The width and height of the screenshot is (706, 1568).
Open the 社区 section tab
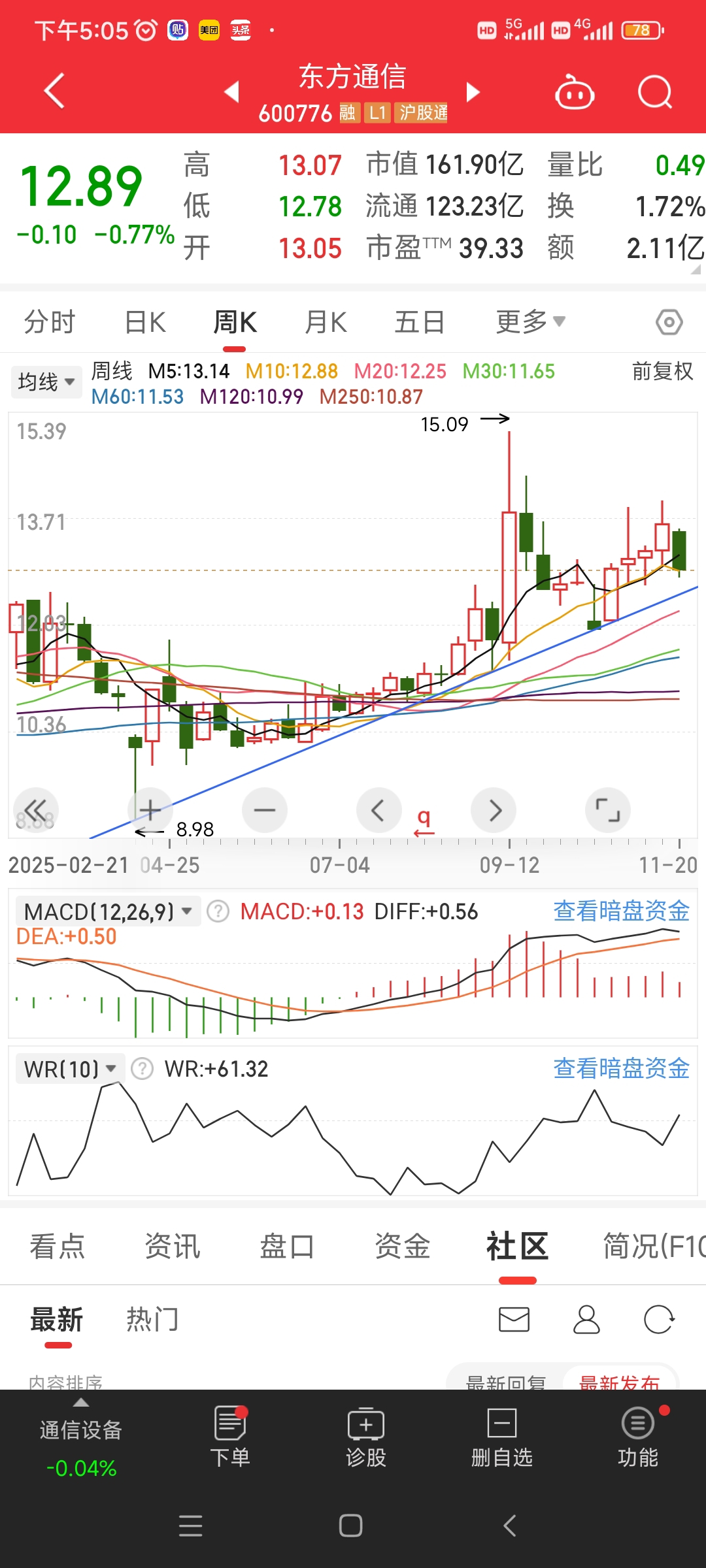[x=517, y=1246]
